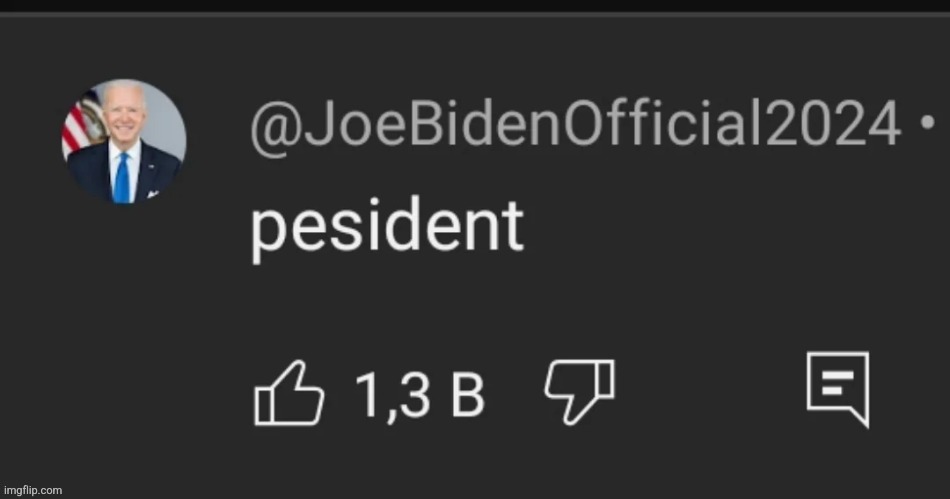950x499 pixels.
Task: Click the circular avatar beside the username
Action: coord(126,140)
